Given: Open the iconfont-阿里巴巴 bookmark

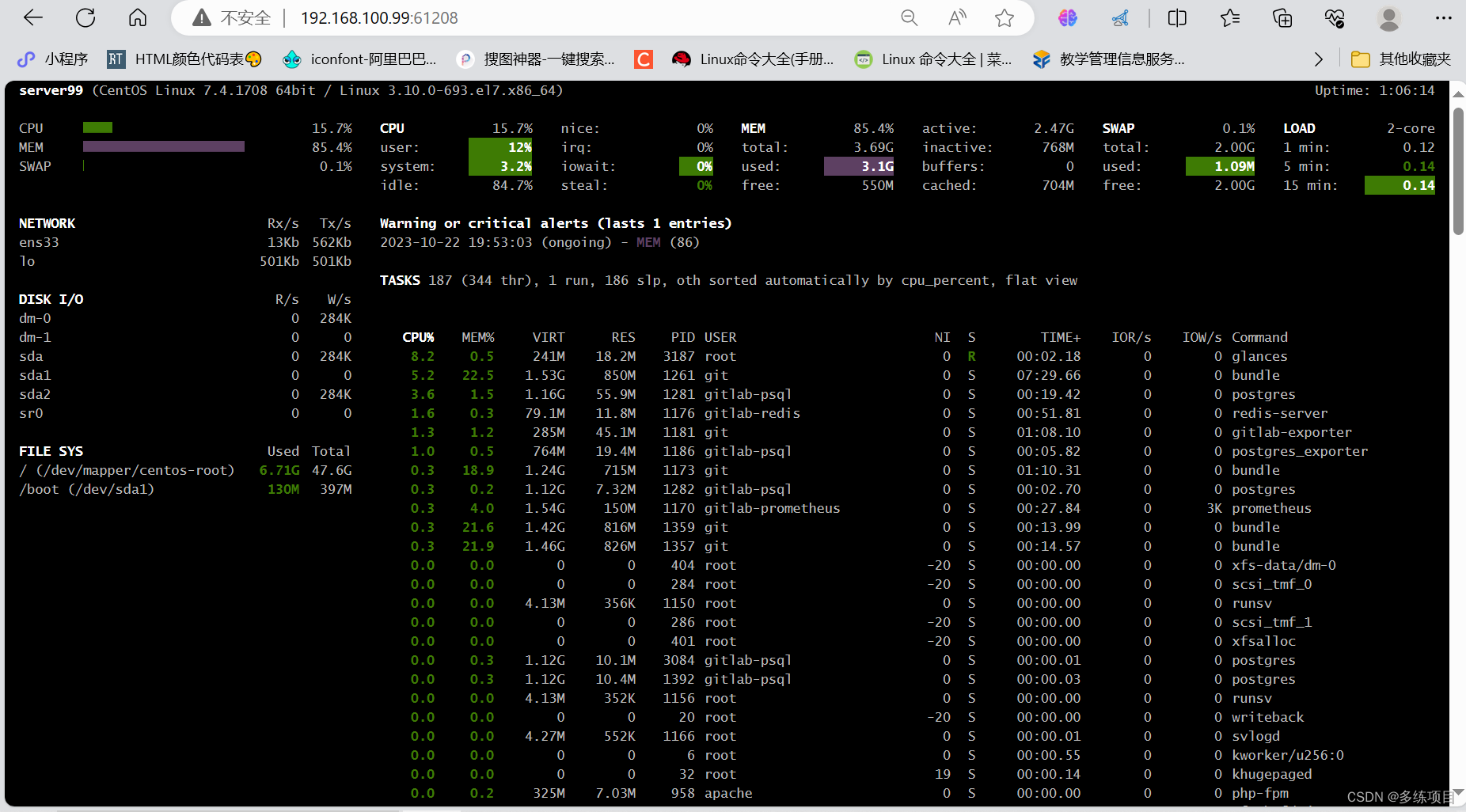Looking at the screenshot, I should [x=359, y=59].
